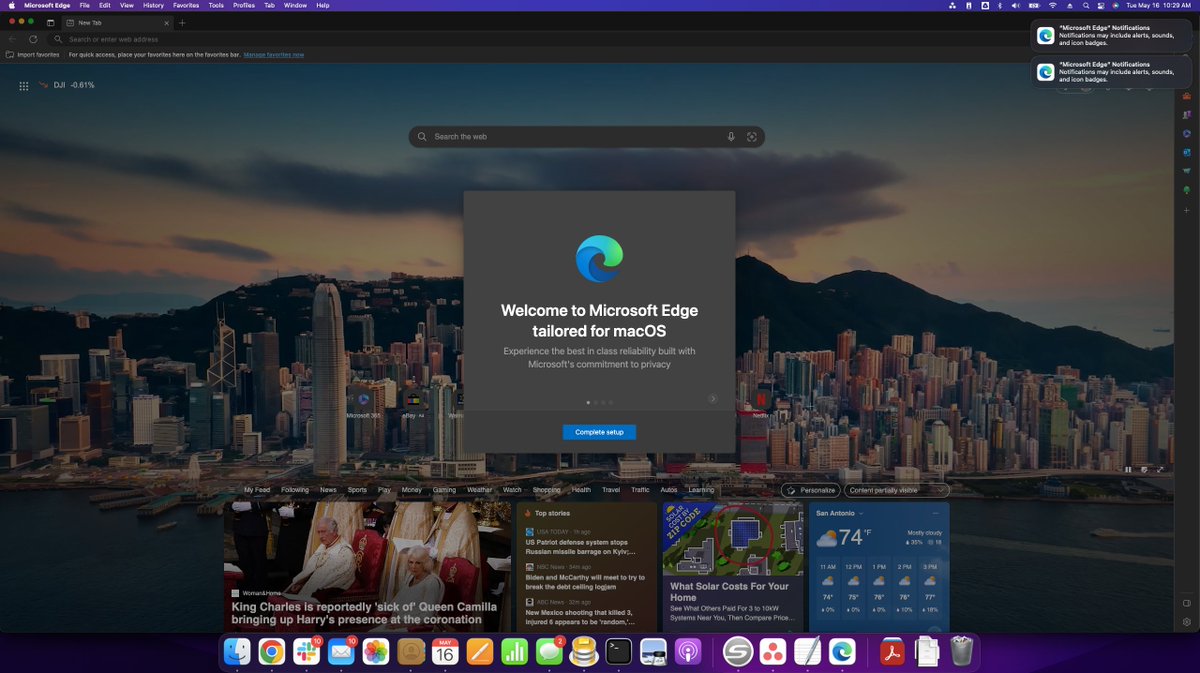Viewport: 1200px width, 673px height.
Task: Open the File menu
Action: point(85,5)
